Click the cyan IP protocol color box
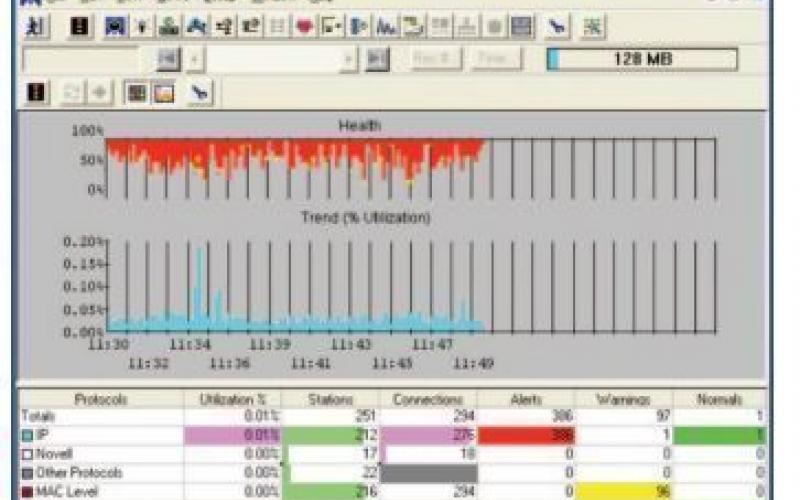 [x=26, y=435]
